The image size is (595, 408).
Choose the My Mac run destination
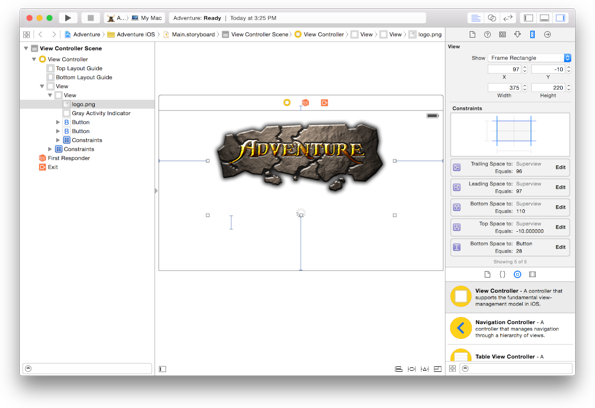coord(147,18)
